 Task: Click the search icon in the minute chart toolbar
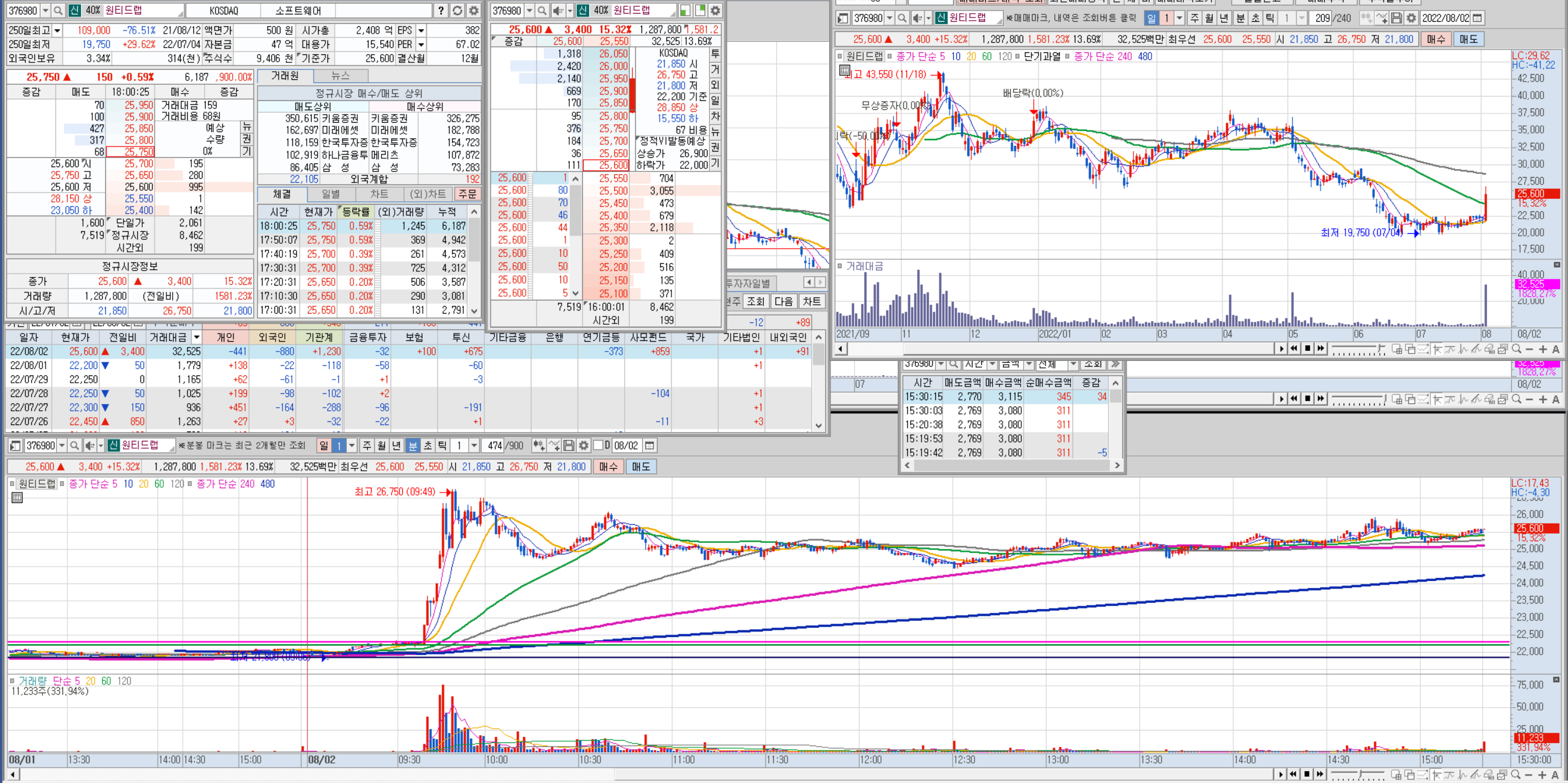click(x=74, y=446)
